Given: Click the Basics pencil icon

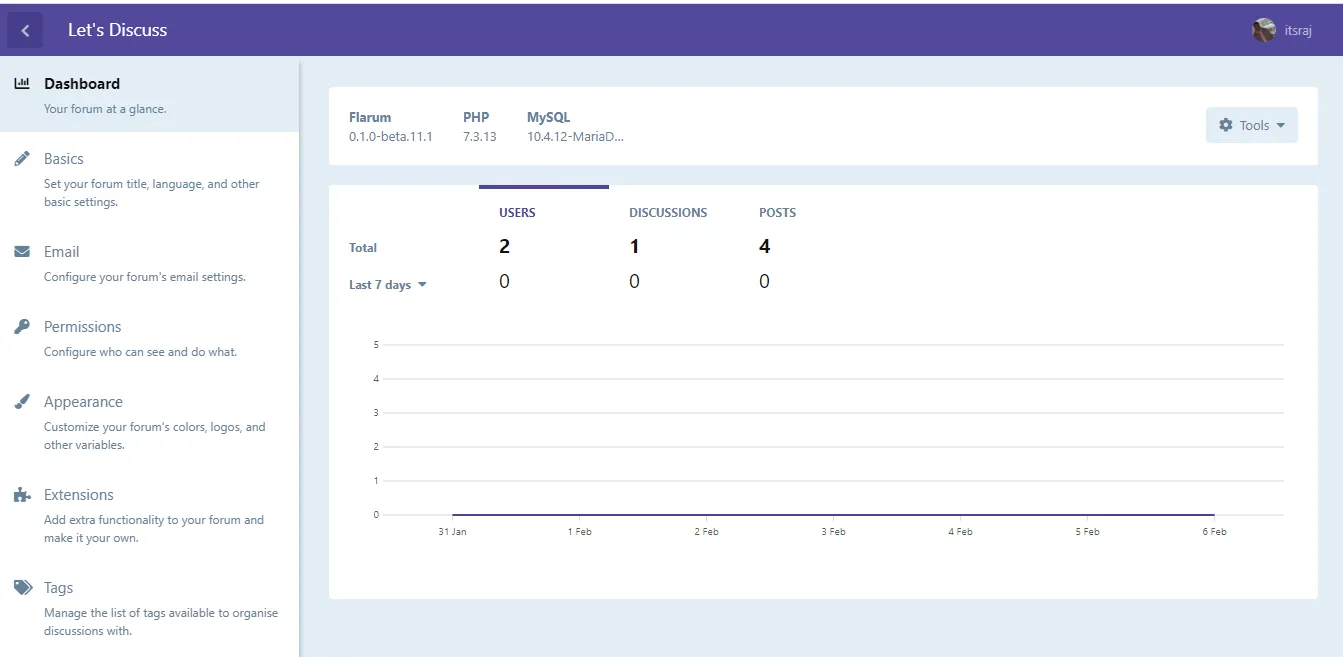Looking at the screenshot, I should 22,159.
